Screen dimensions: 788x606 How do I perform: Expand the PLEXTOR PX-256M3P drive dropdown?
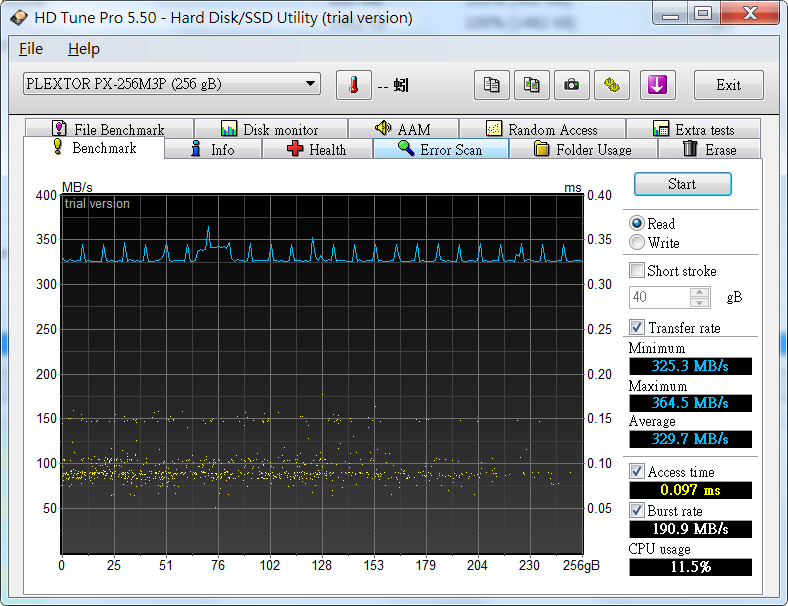[x=310, y=84]
